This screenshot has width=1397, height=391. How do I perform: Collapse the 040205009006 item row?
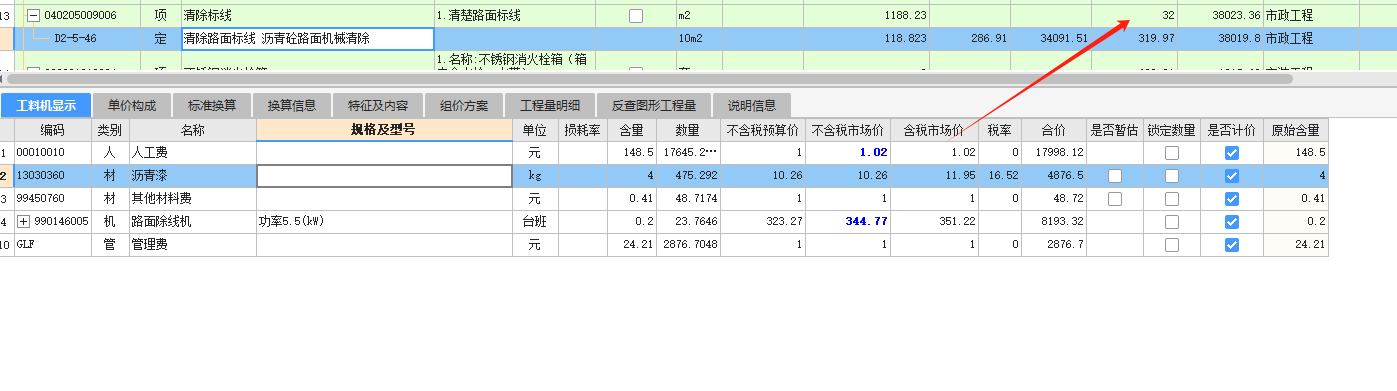(33, 16)
